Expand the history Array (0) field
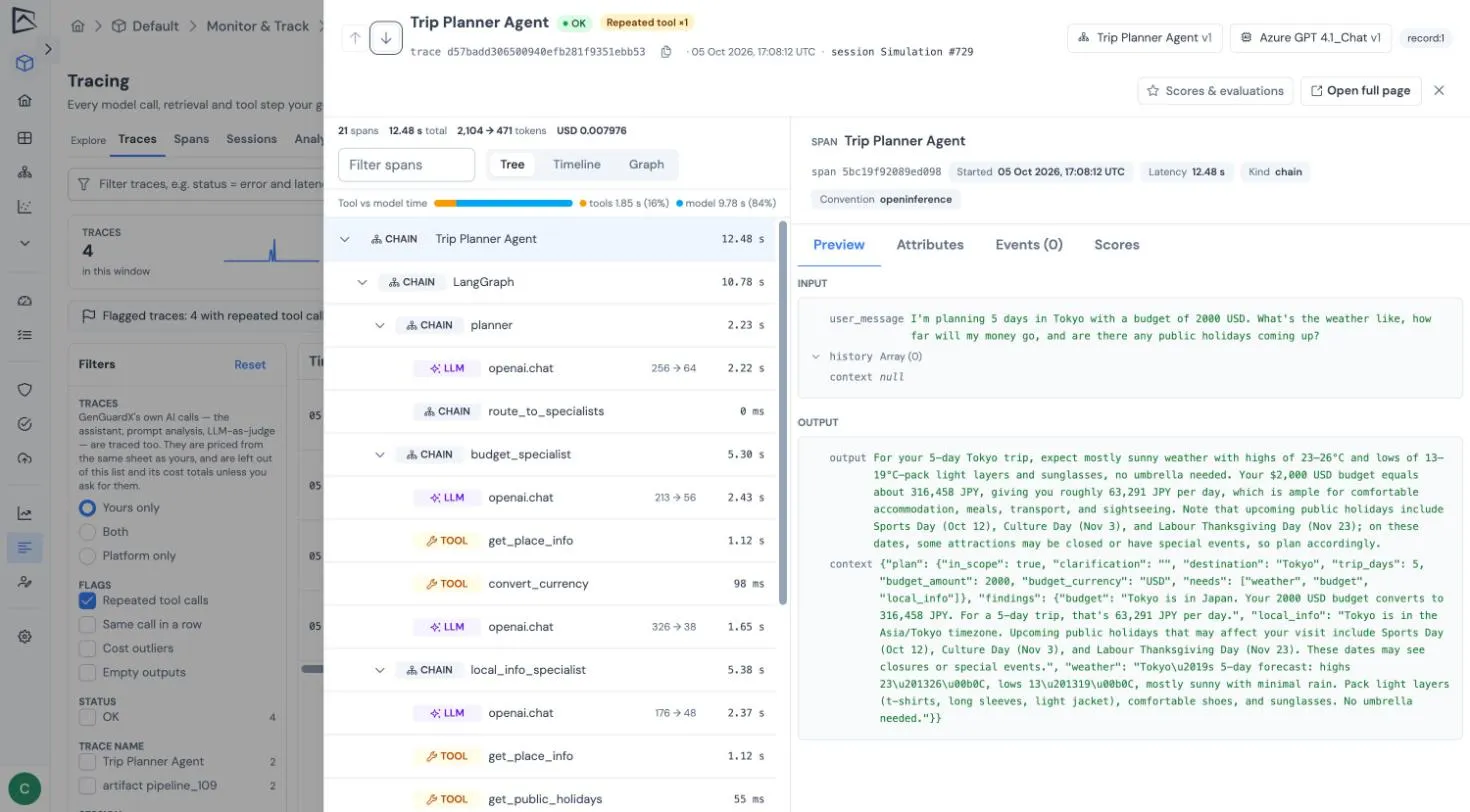Image resolution: width=1470 pixels, height=812 pixels. coord(816,356)
